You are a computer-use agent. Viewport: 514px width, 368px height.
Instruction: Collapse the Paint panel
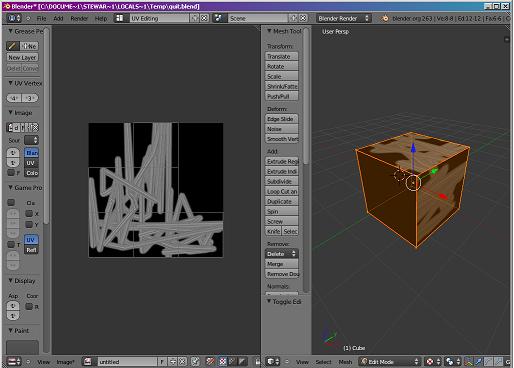pos(10,330)
